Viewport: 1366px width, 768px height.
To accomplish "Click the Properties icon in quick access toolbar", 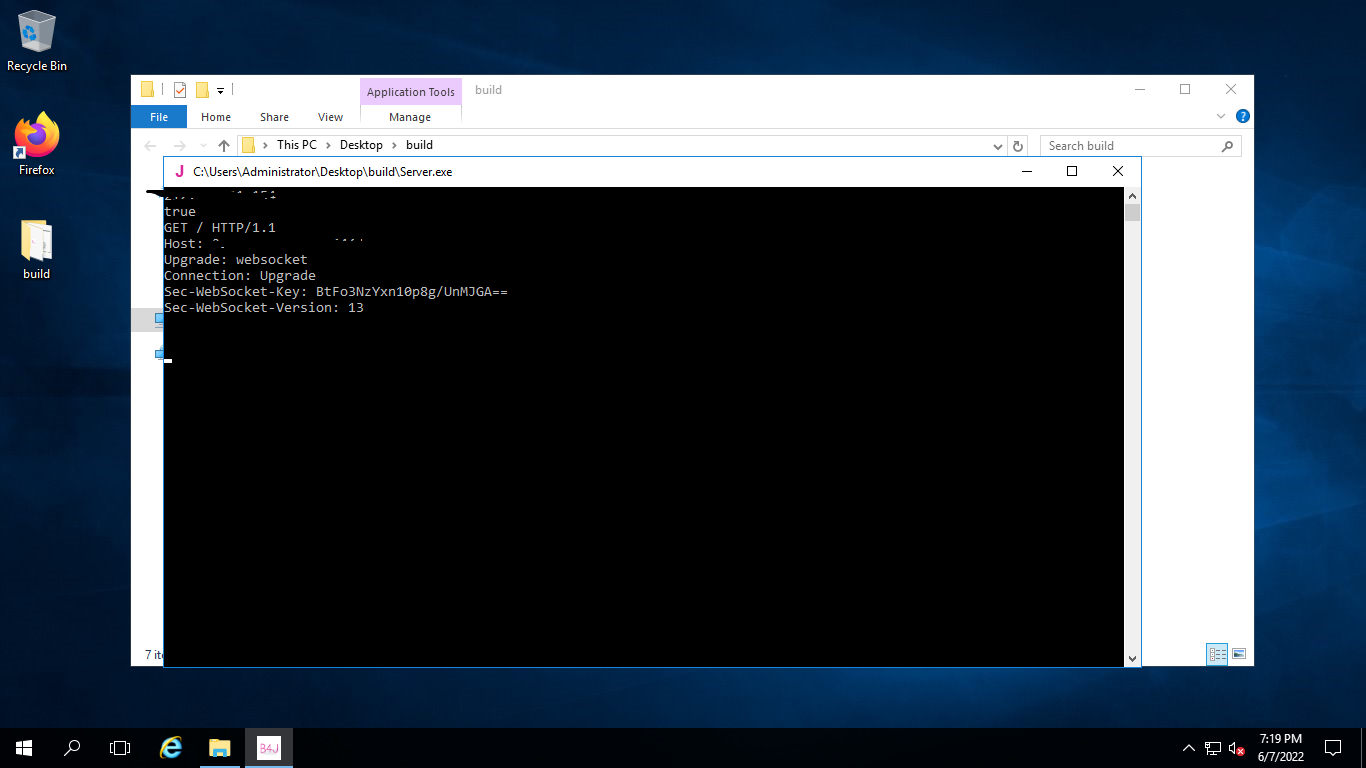I will click(x=180, y=90).
